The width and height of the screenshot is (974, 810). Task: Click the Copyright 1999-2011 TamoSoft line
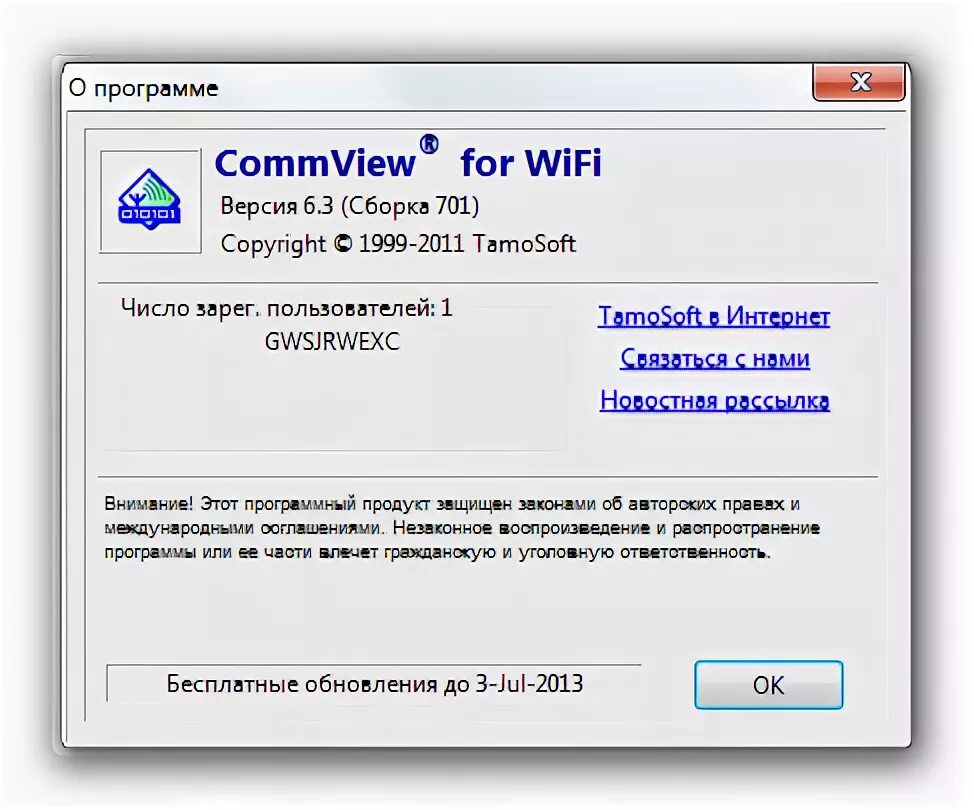click(x=398, y=243)
